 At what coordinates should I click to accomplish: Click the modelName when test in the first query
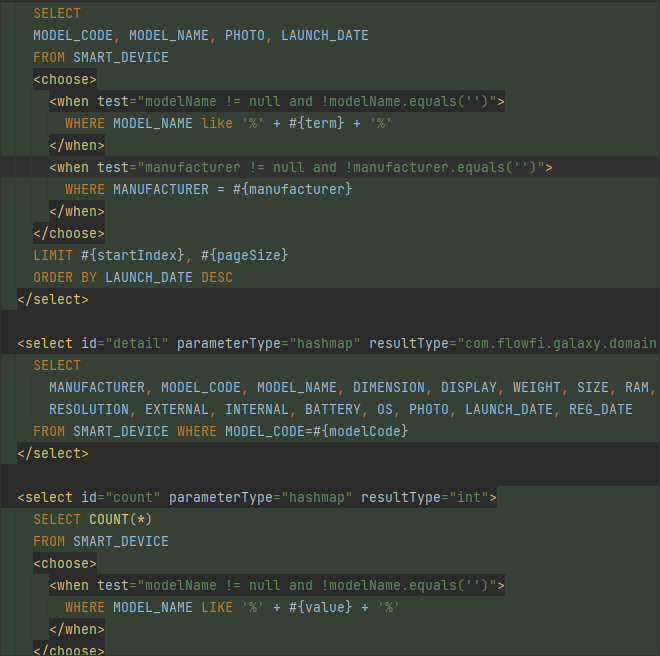(277, 101)
